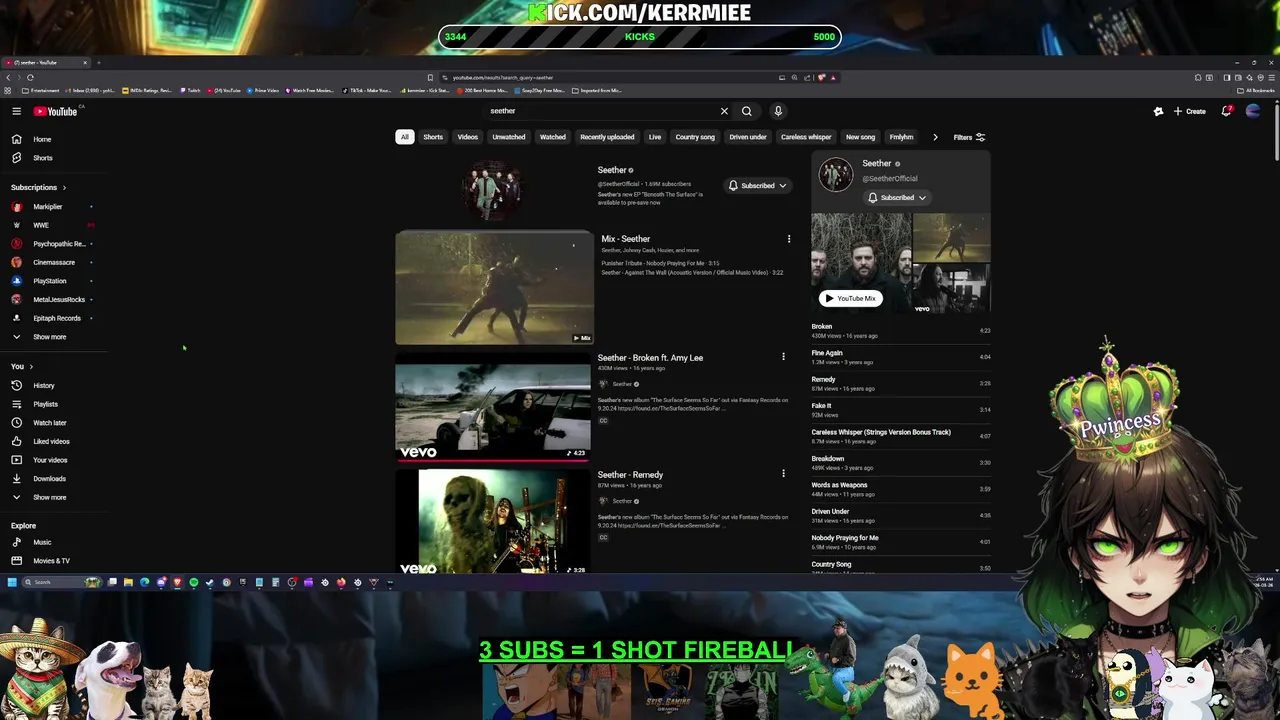This screenshot has height=720, width=1280.
Task: Select the Country song filter chip
Action: 695,137
